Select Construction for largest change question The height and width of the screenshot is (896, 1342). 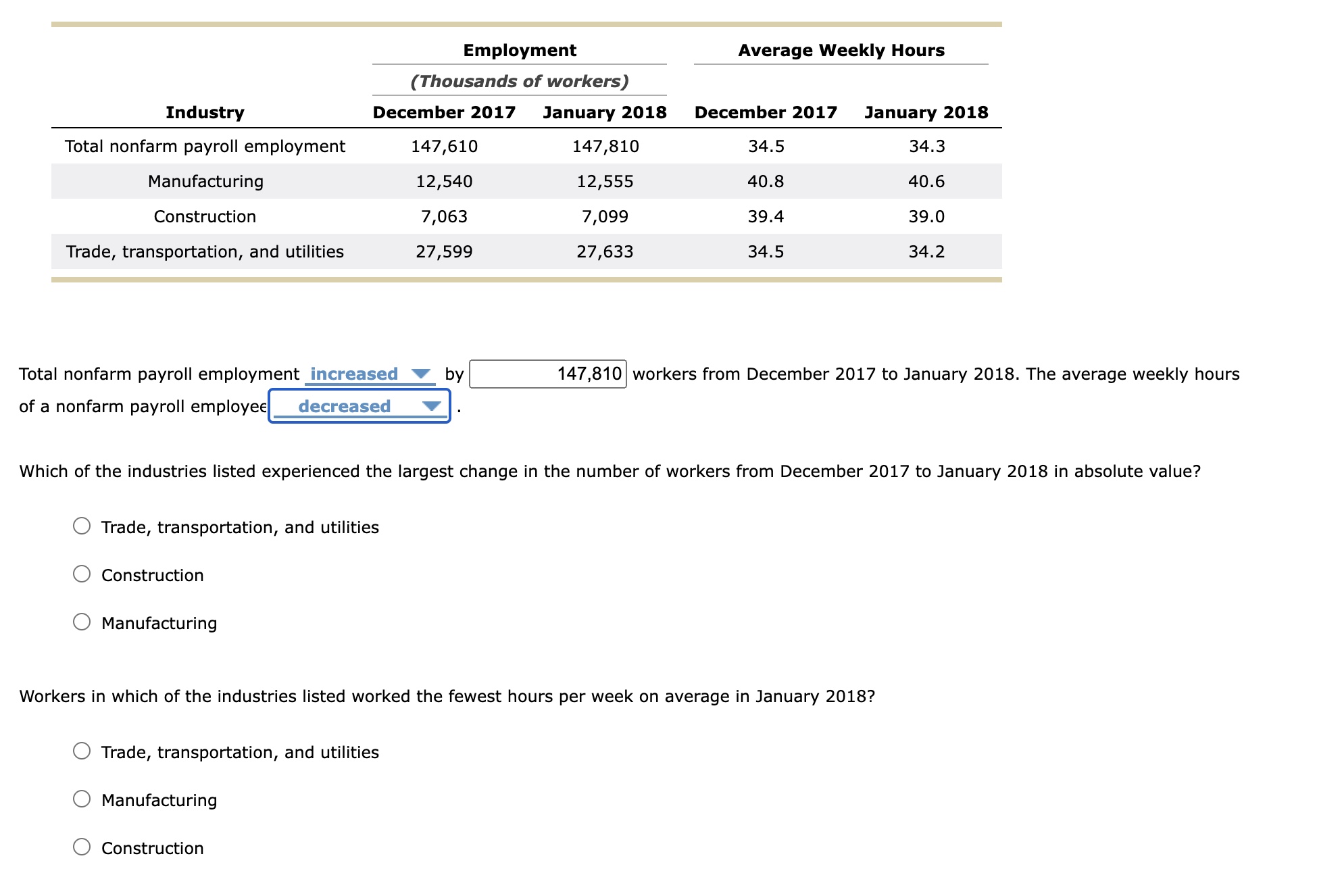82,572
